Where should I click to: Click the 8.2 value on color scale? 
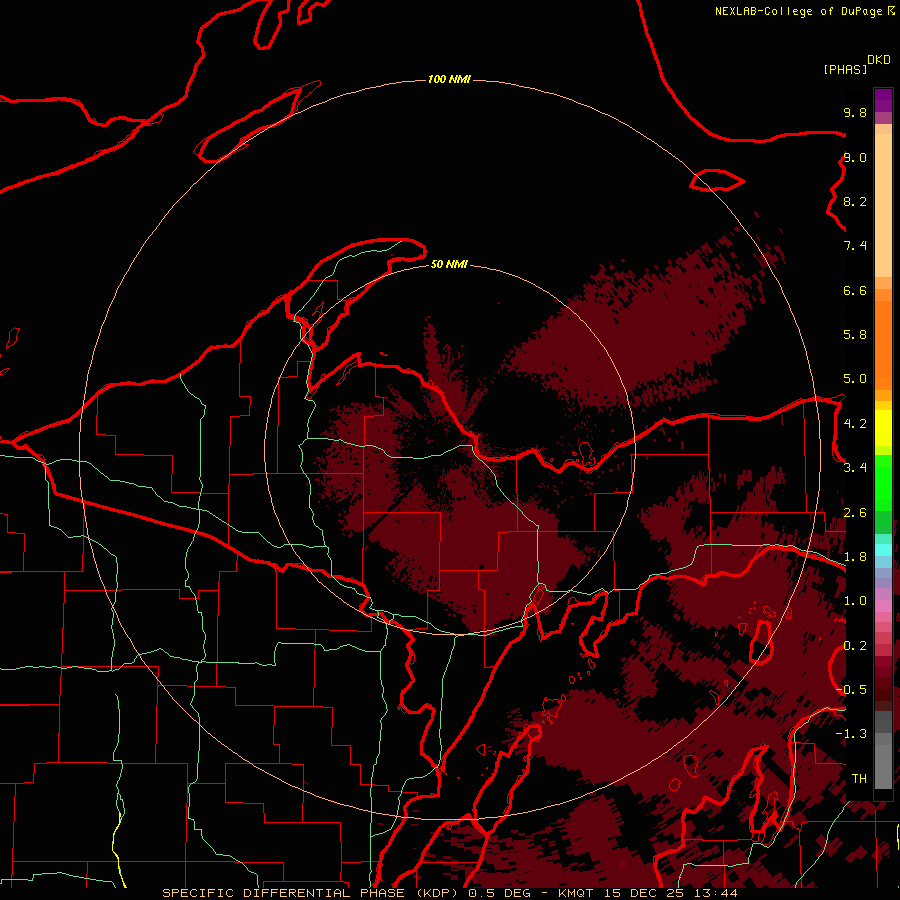(855, 201)
